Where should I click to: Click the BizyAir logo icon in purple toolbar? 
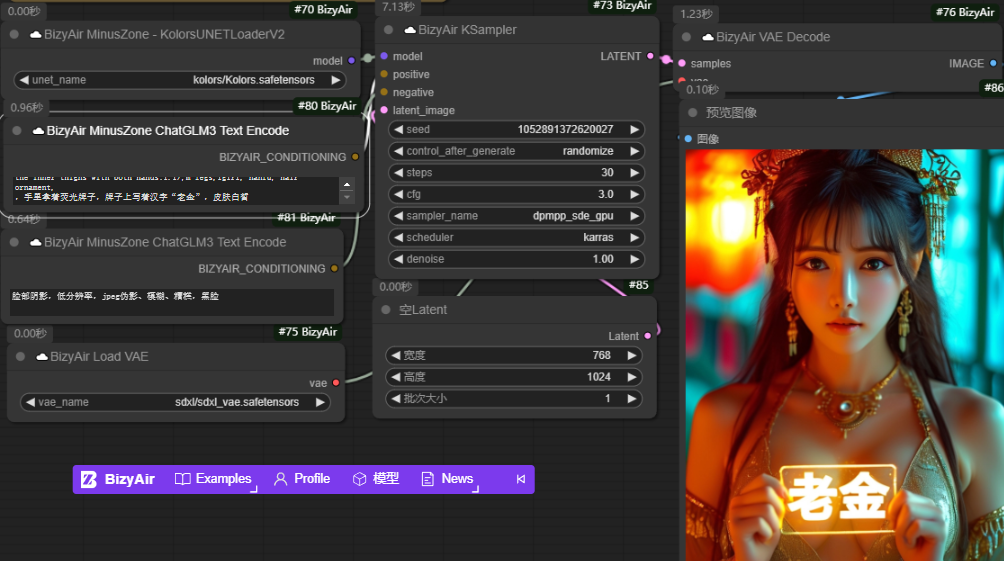89,479
